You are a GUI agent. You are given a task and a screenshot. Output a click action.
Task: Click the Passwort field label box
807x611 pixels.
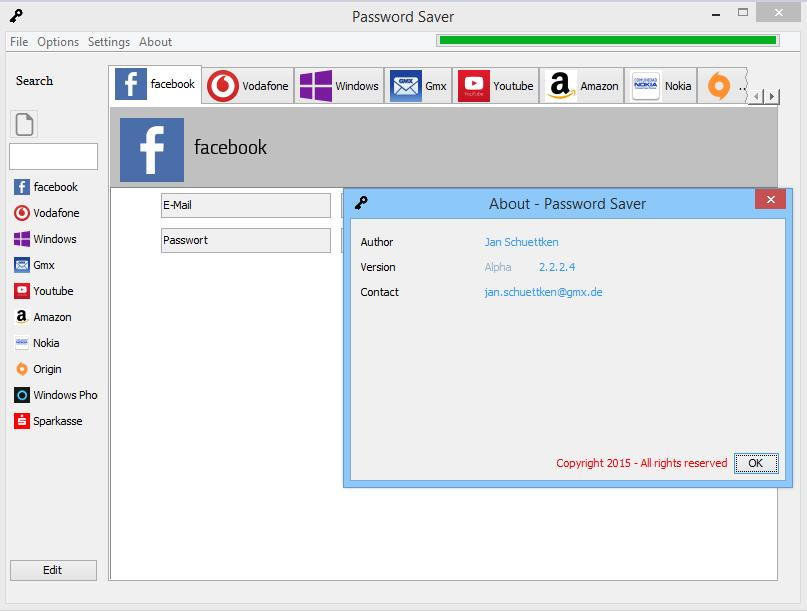(x=245, y=240)
